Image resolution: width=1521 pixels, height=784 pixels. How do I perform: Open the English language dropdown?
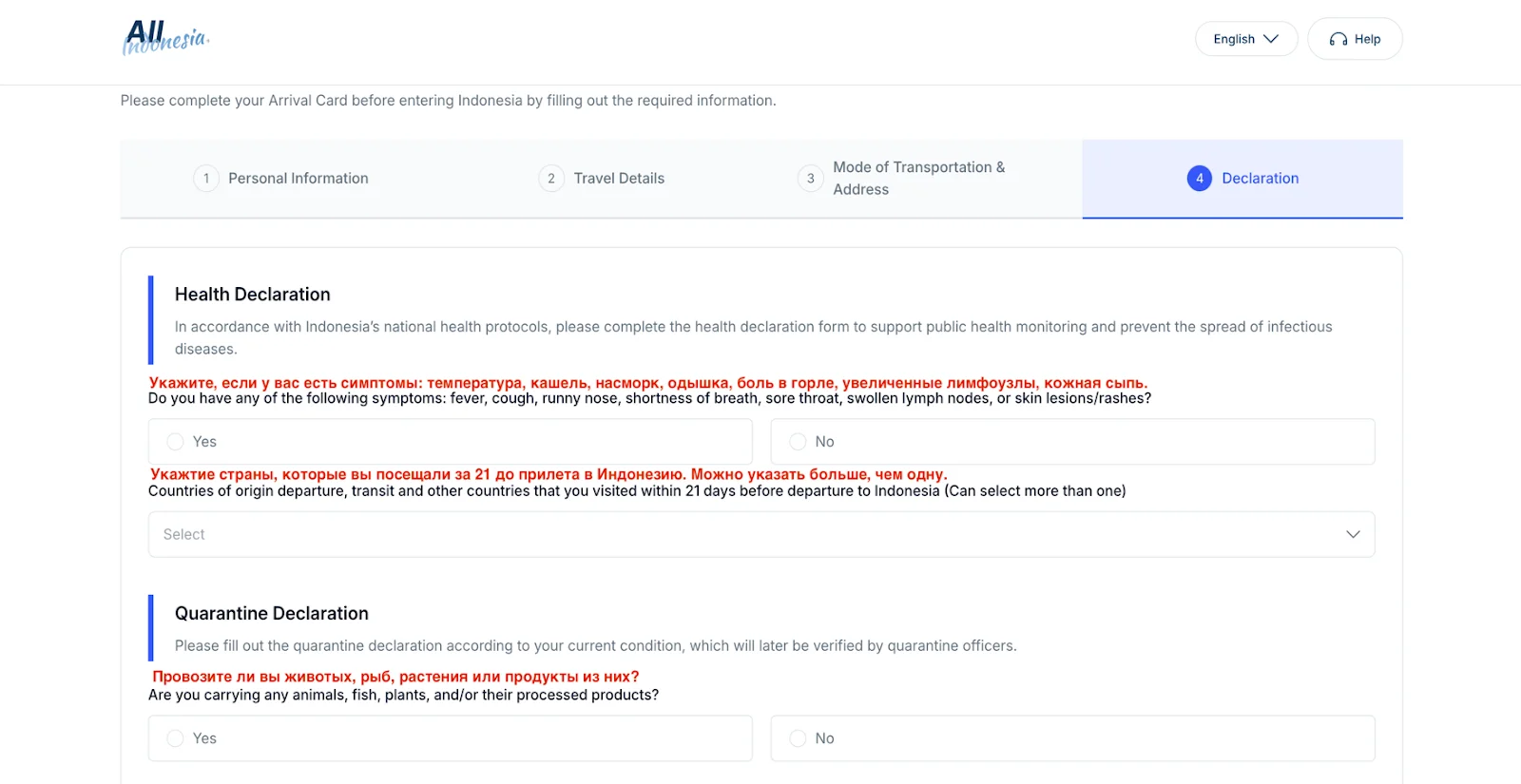point(1245,39)
